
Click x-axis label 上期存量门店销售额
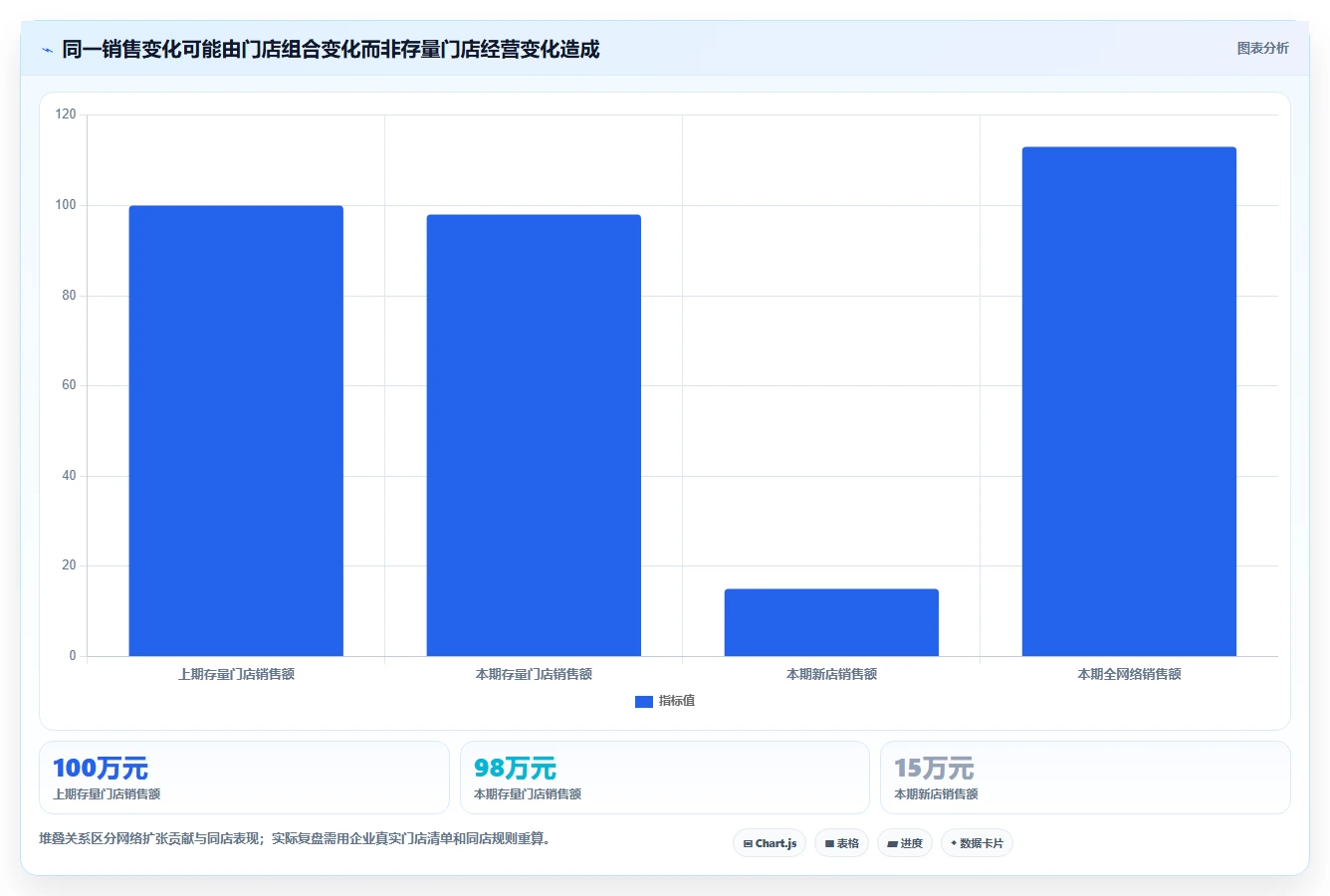click(236, 674)
